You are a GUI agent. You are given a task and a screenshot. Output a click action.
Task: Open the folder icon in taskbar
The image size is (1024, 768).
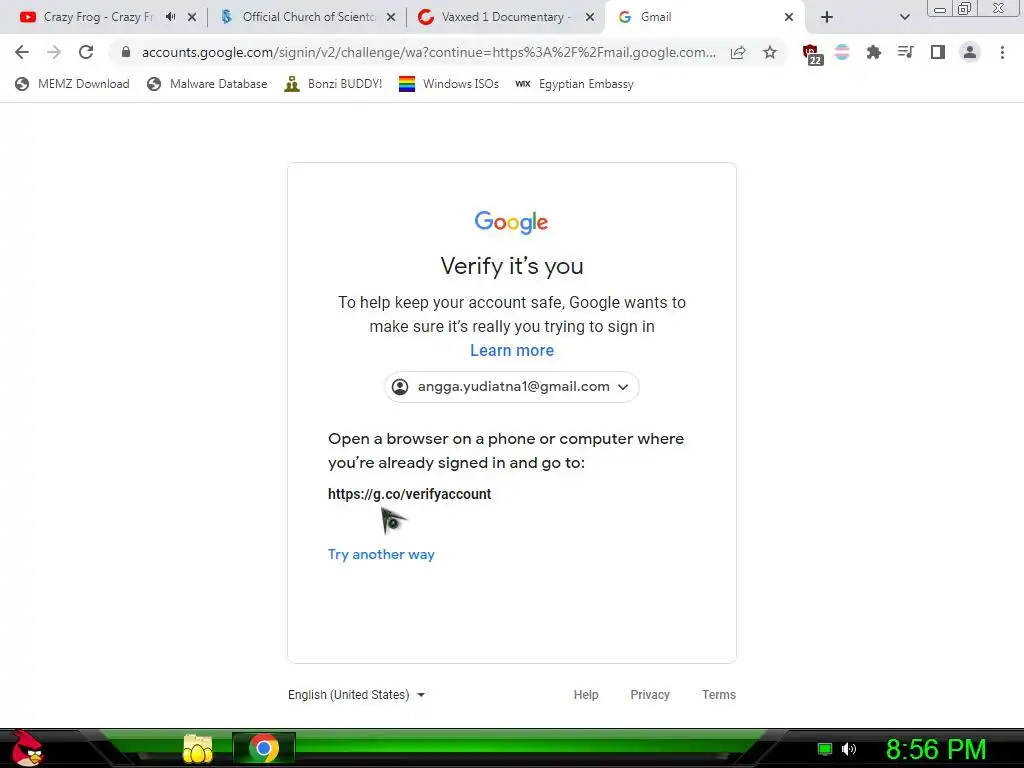pos(198,748)
